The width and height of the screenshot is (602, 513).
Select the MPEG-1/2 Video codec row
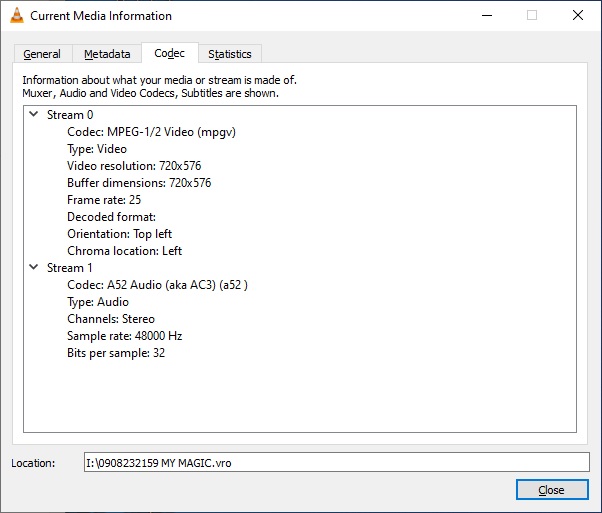[151, 132]
